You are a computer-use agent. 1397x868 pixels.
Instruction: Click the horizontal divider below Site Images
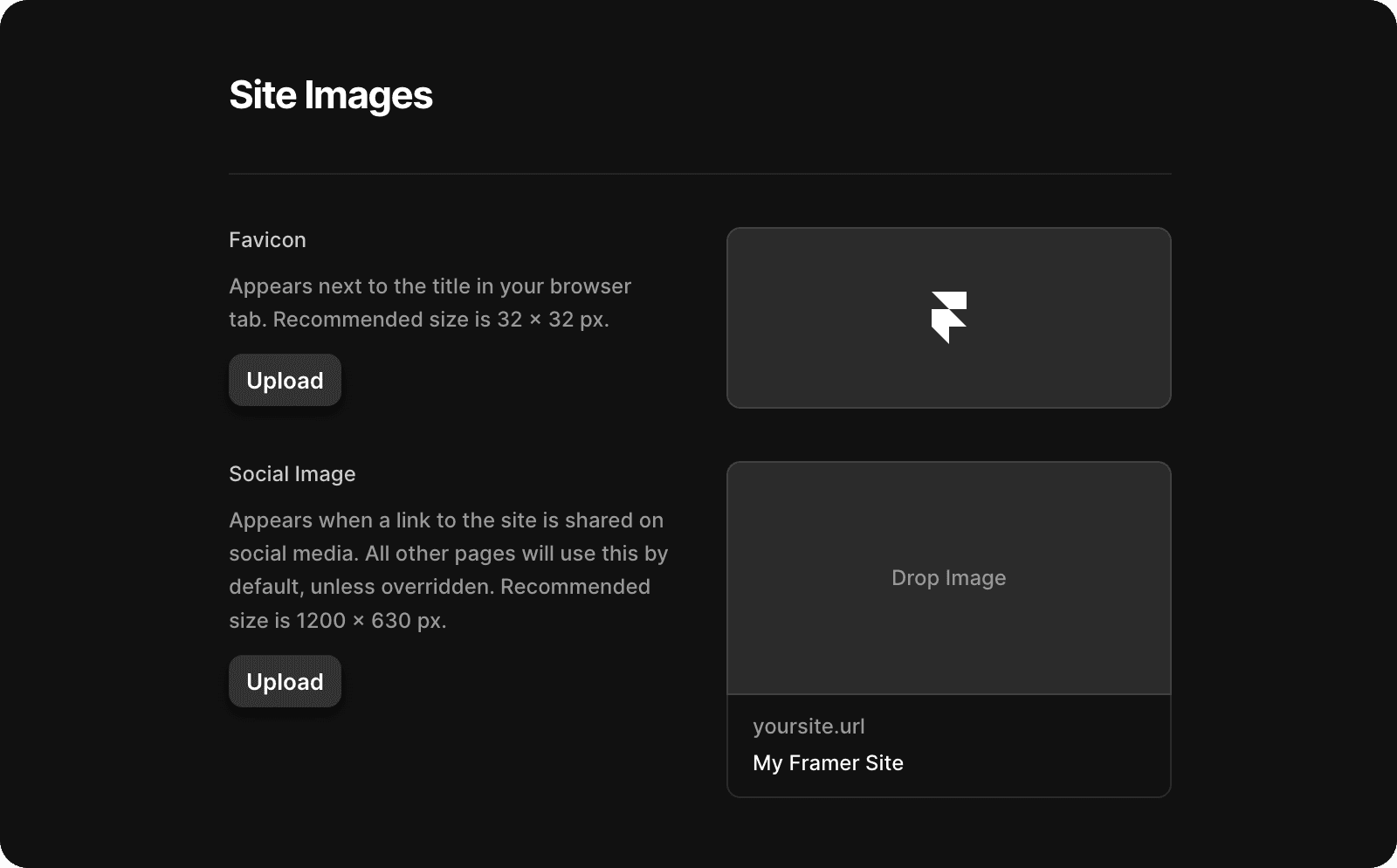(x=699, y=174)
